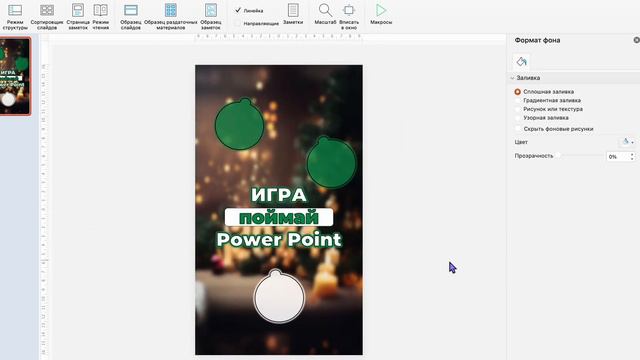The width and height of the screenshot is (640, 360).
Task: Click the поймай text box
Action: [x=279, y=217]
